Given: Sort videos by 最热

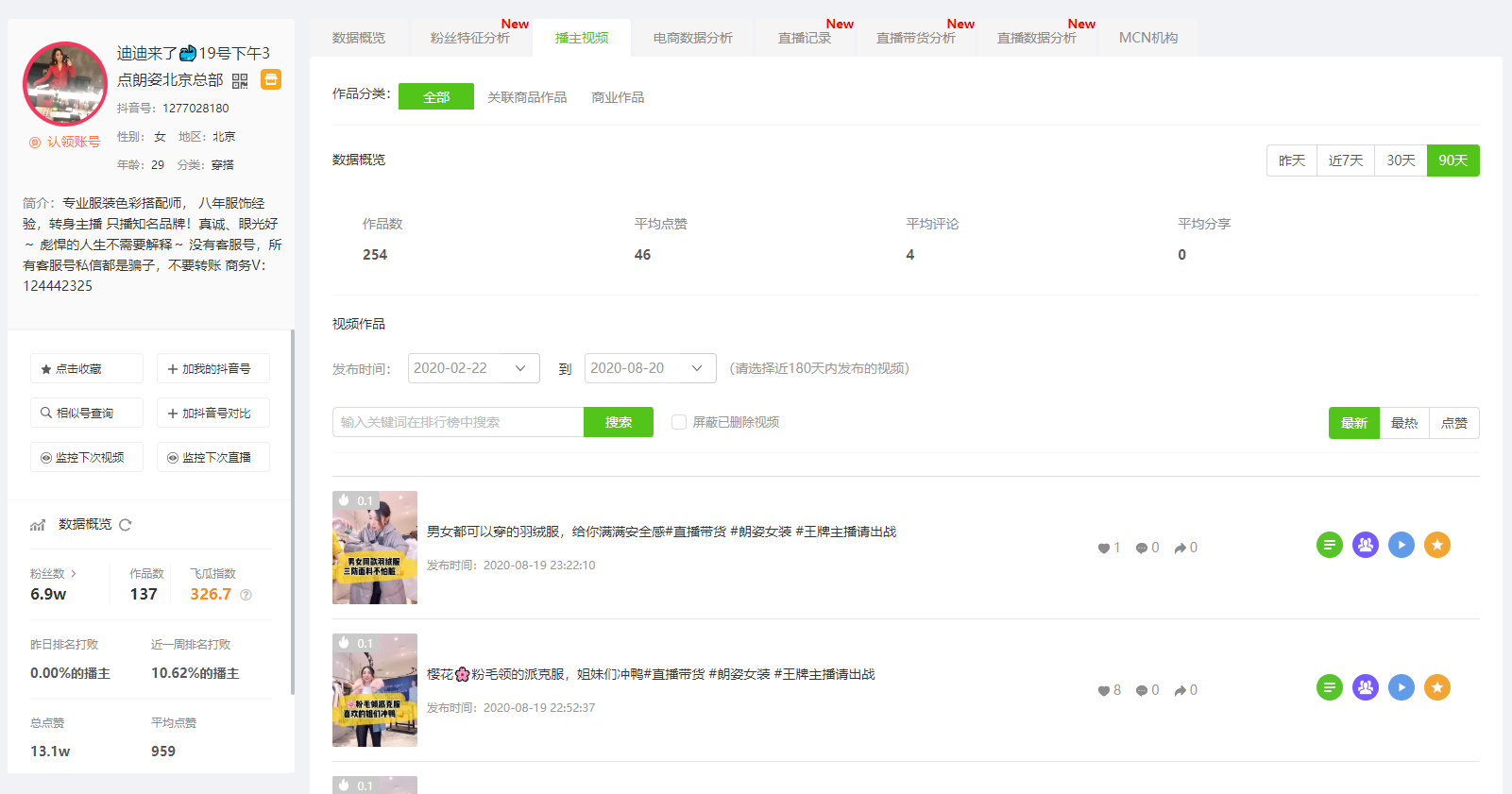Looking at the screenshot, I should click(x=1404, y=423).
